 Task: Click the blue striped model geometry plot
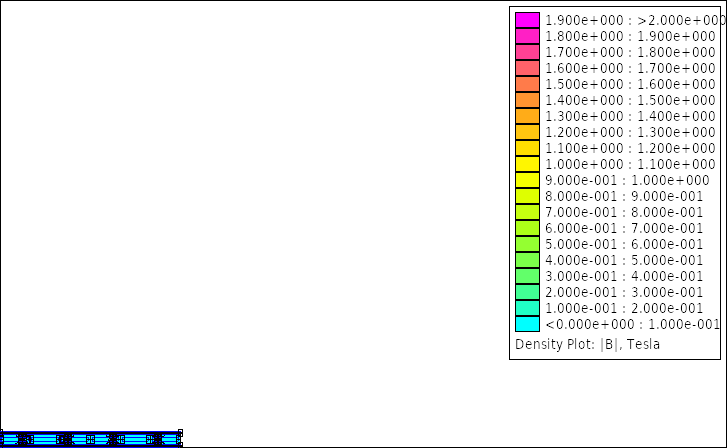91,438
